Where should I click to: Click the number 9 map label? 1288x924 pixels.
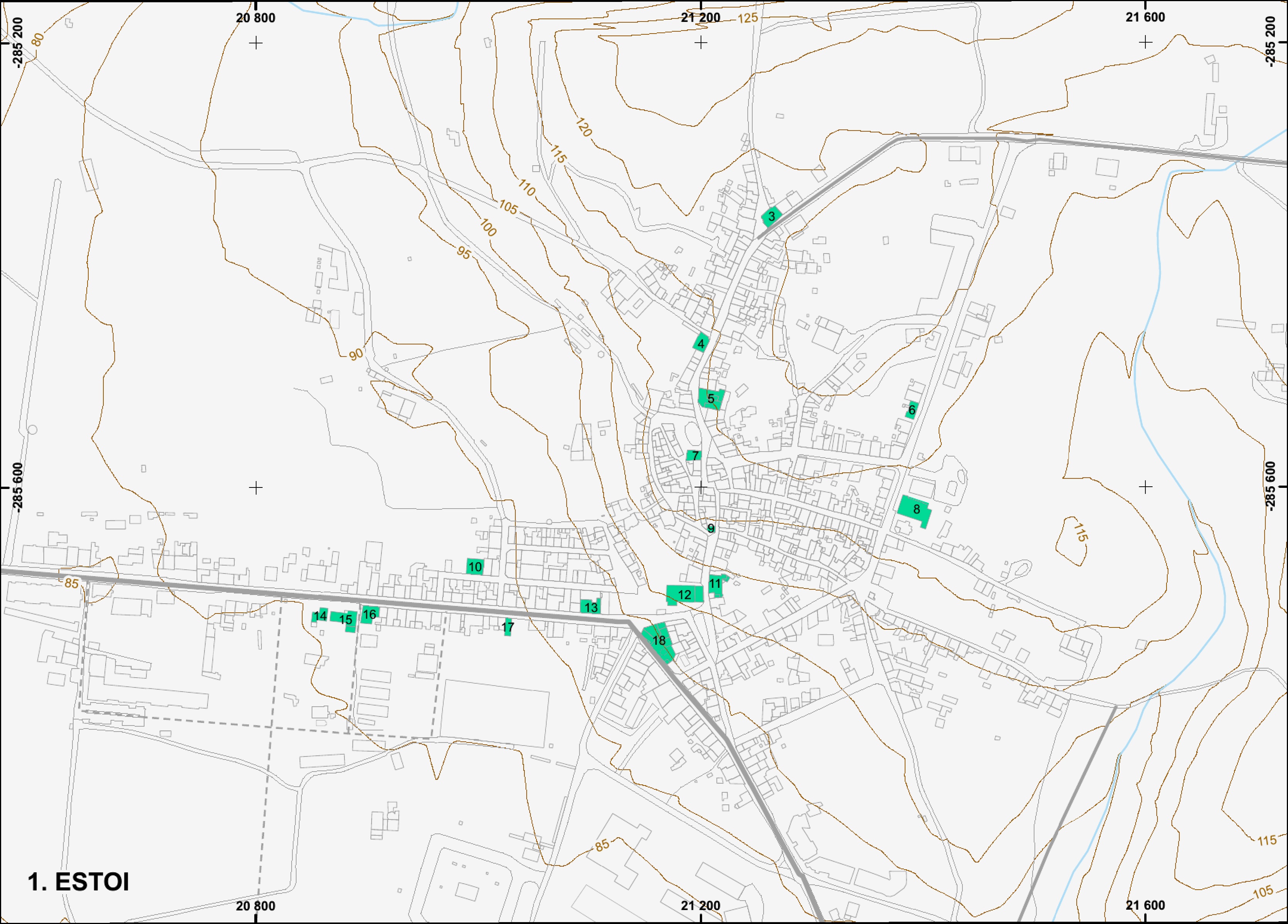710,528
